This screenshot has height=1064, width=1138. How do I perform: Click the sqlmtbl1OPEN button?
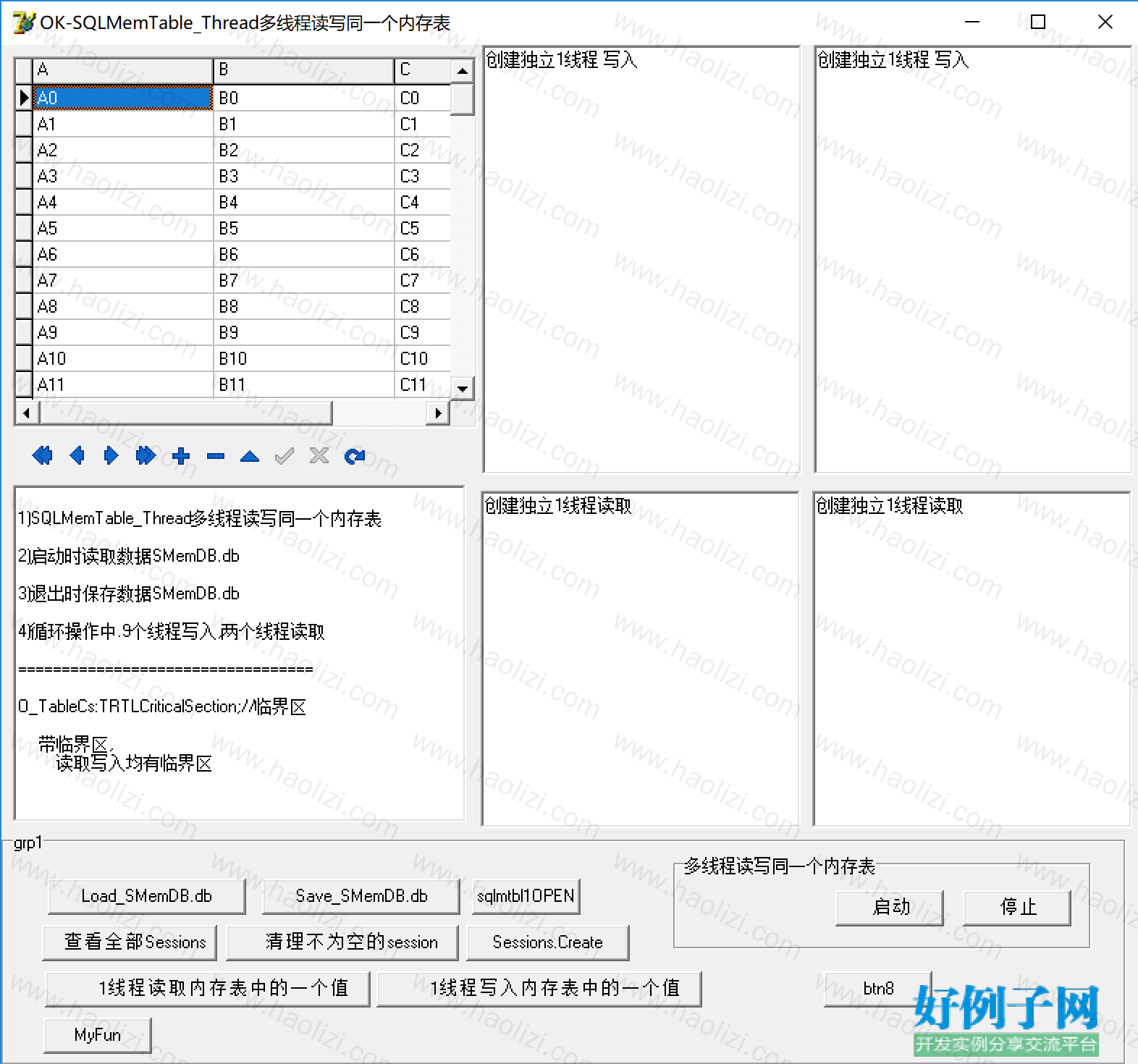click(526, 896)
